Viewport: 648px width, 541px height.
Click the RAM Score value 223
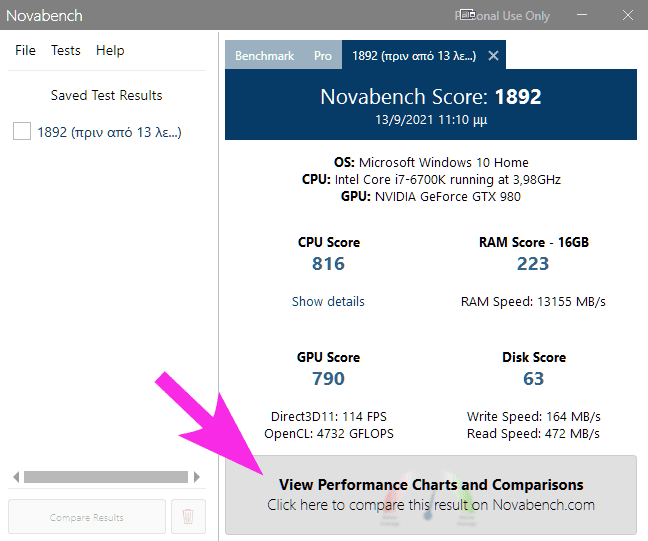[533, 264]
